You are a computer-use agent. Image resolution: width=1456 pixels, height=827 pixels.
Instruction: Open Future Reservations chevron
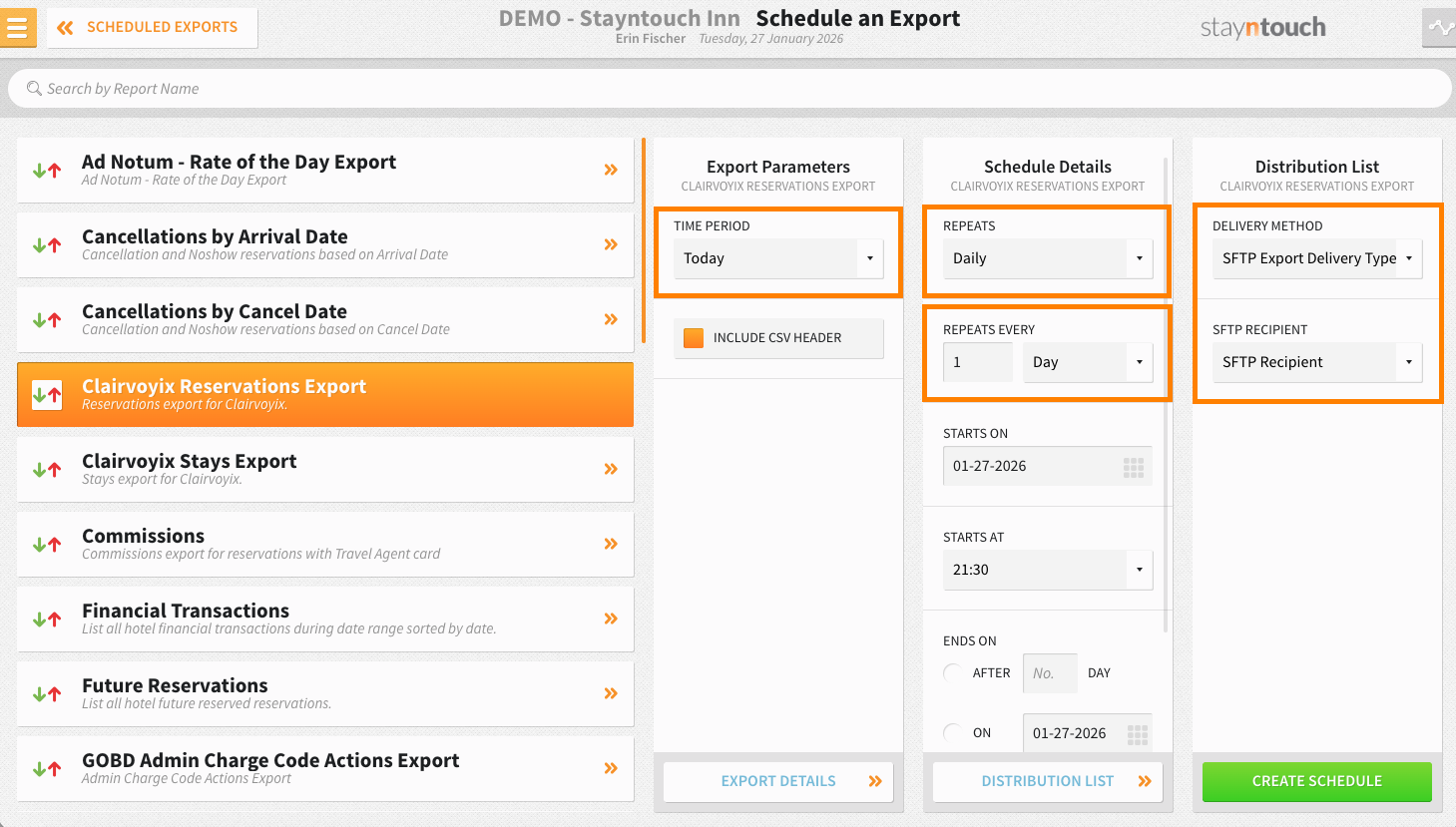(x=611, y=693)
